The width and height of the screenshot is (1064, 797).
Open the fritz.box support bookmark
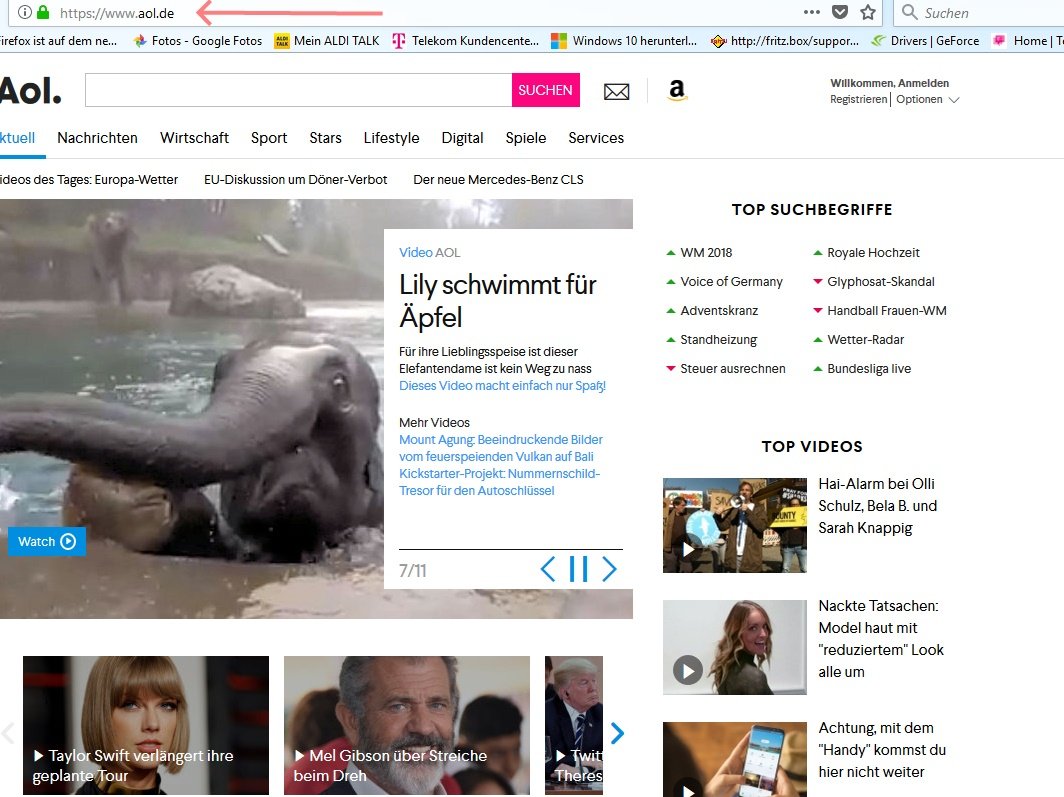(x=784, y=41)
